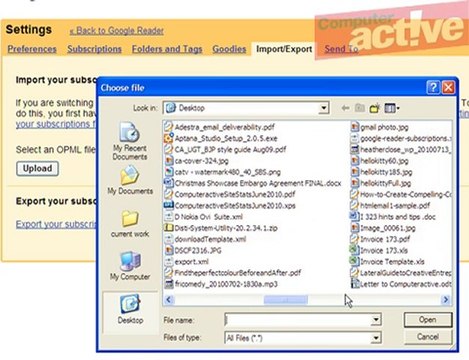469x360 pixels.
Task: Select Disti-System-Utility-20.2.34.1.zip
Action: click(x=221, y=228)
